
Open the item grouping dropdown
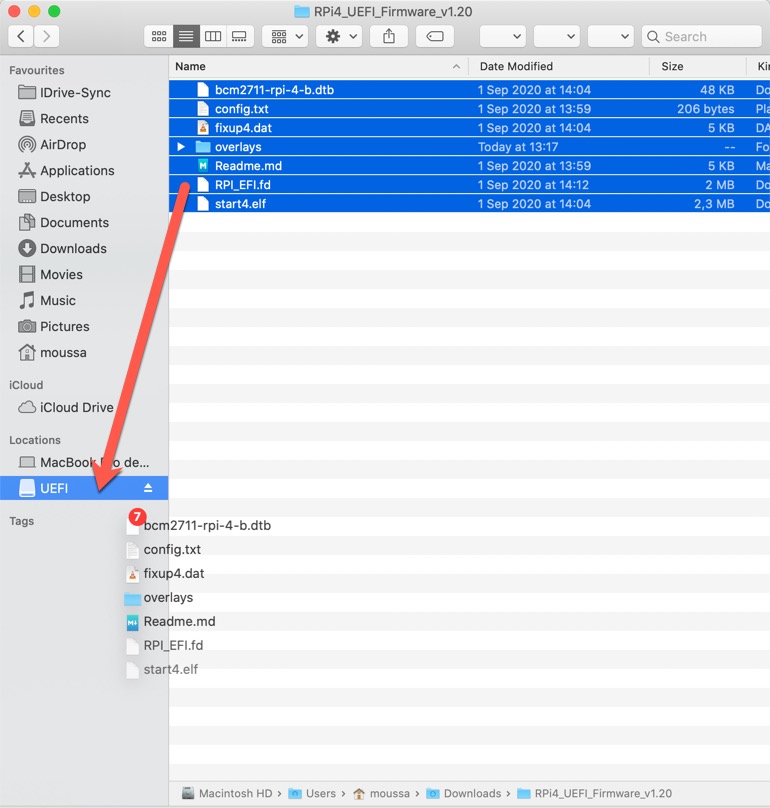[286, 37]
